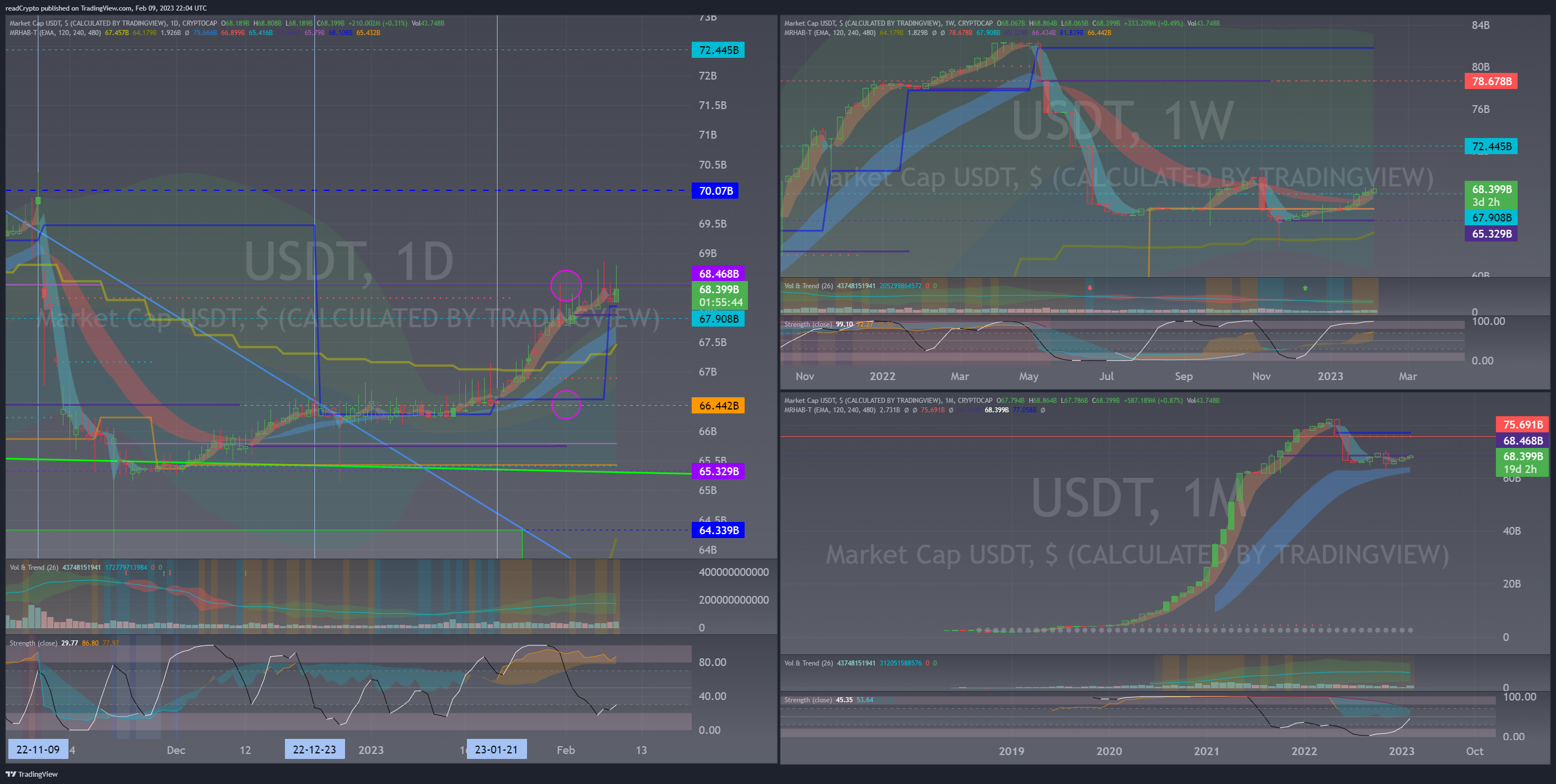The height and width of the screenshot is (784, 1556).
Task: Click the cyan 67.908B label on the weekly chart
Action: coord(1491,218)
